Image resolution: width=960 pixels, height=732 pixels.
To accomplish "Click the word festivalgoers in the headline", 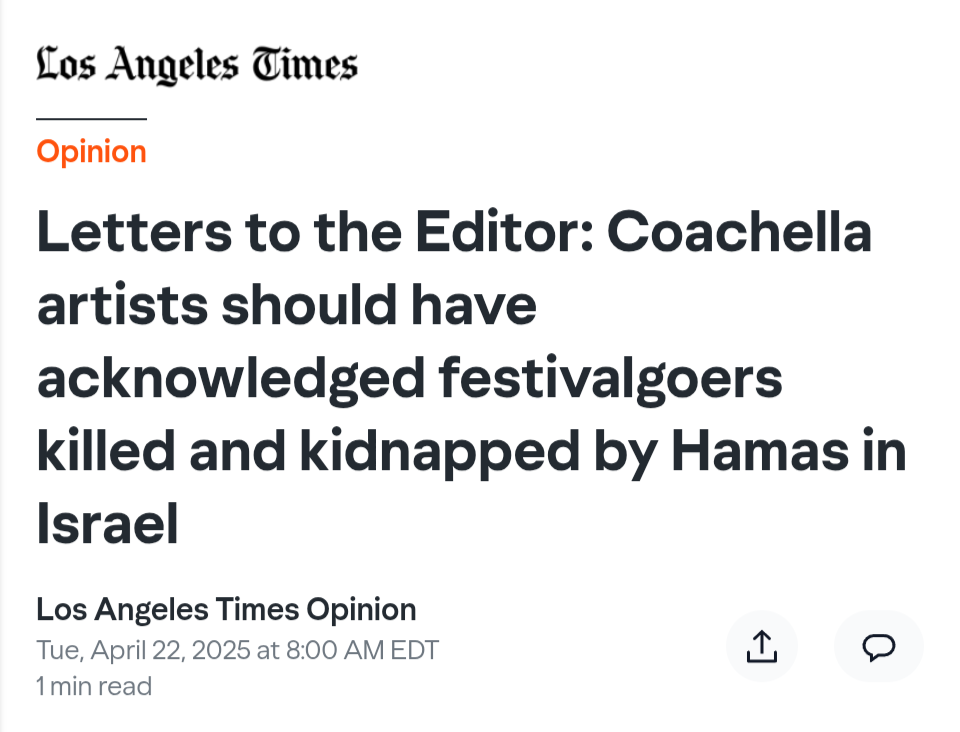I will [610, 379].
